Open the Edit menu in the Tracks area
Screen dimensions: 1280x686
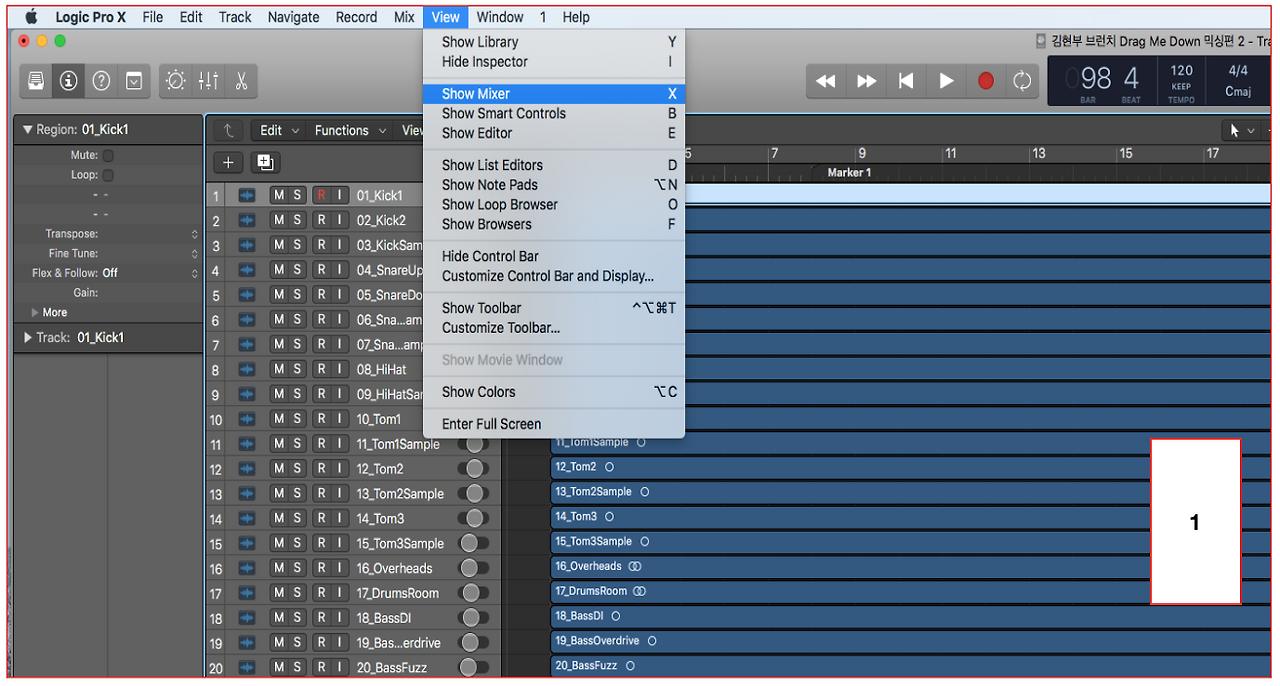point(279,130)
